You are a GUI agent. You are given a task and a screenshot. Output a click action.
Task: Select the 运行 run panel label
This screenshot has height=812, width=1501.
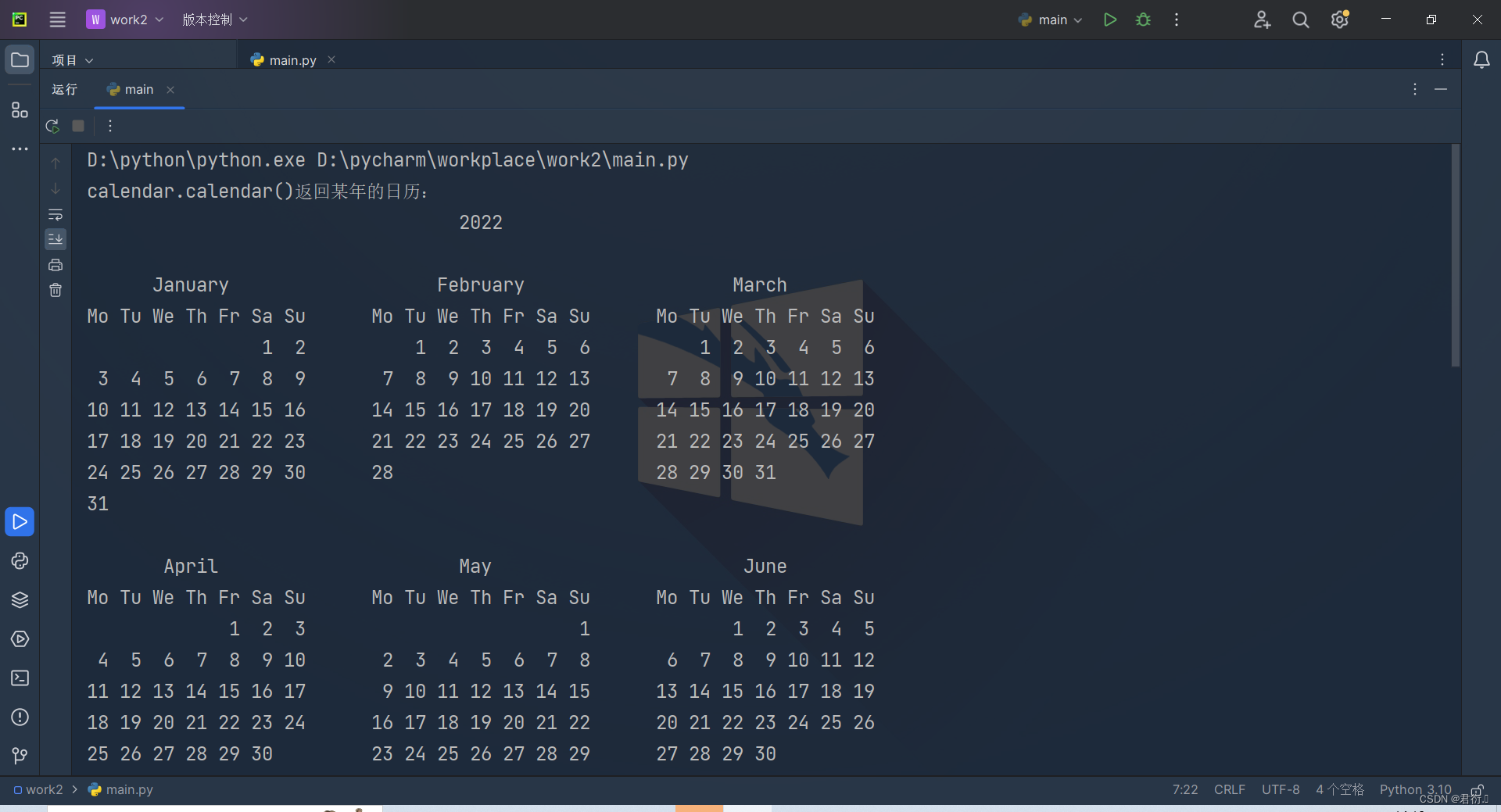[65, 89]
